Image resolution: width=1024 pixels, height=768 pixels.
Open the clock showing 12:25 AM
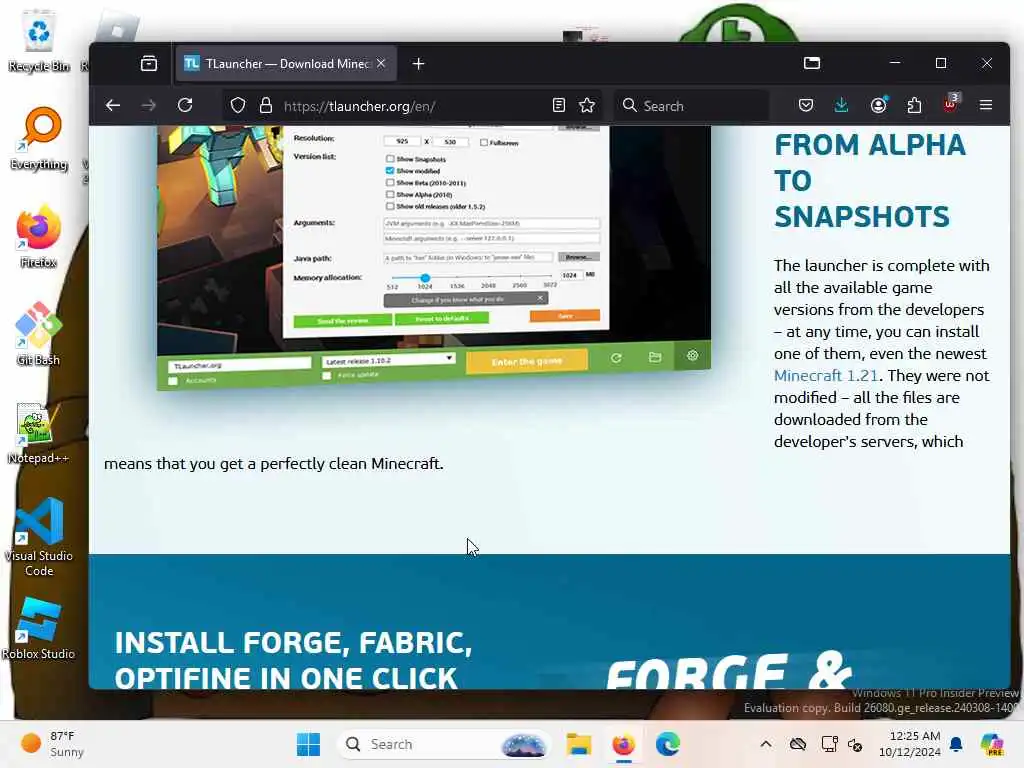pyautogui.click(x=909, y=744)
